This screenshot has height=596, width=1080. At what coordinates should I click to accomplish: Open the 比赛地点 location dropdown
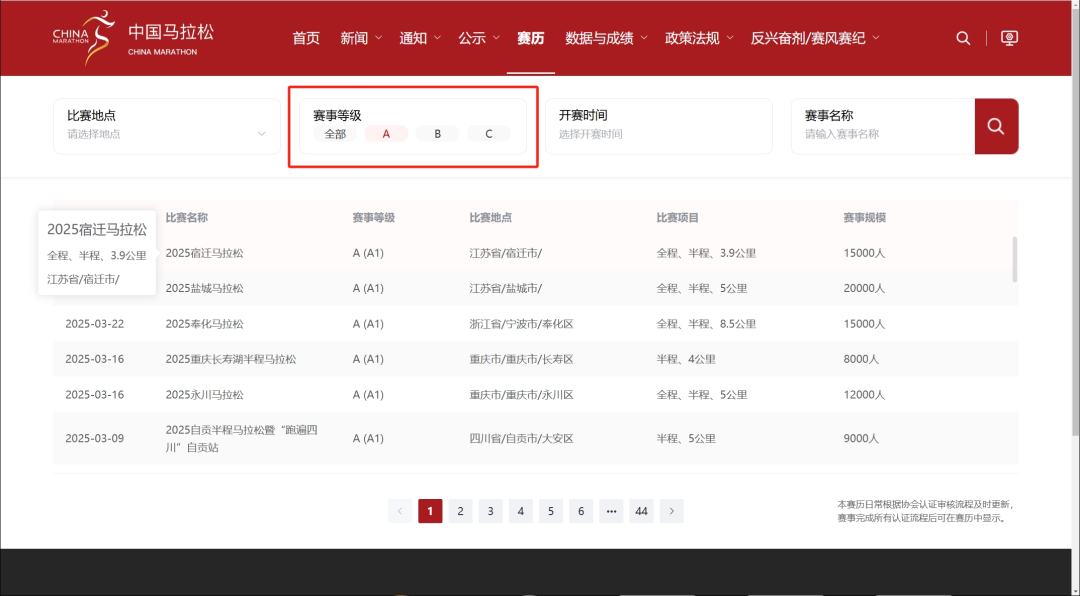[x=167, y=126]
